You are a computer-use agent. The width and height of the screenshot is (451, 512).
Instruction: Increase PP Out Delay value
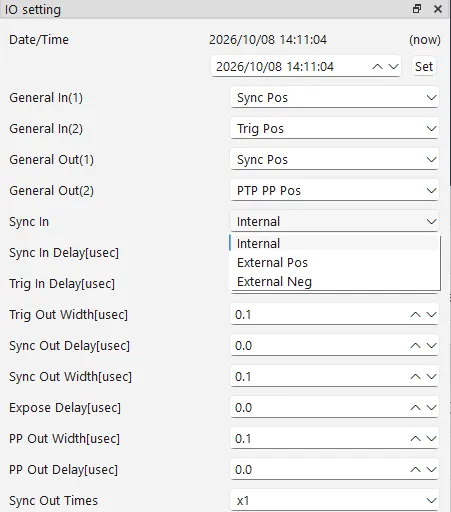(415, 470)
